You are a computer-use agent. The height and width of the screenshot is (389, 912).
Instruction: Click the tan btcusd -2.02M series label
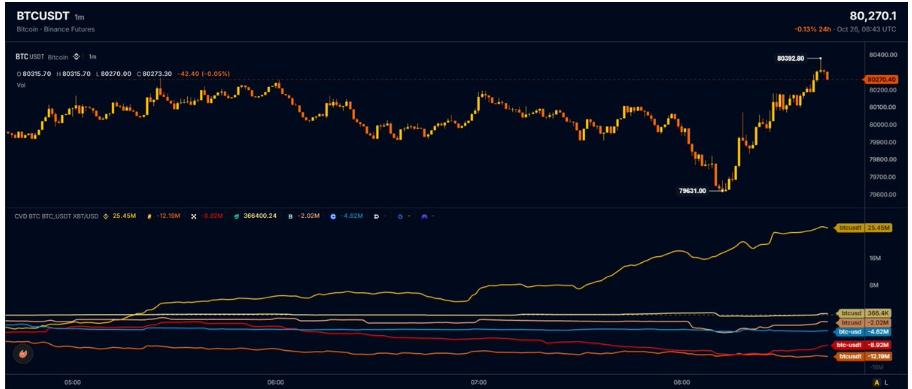point(864,322)
